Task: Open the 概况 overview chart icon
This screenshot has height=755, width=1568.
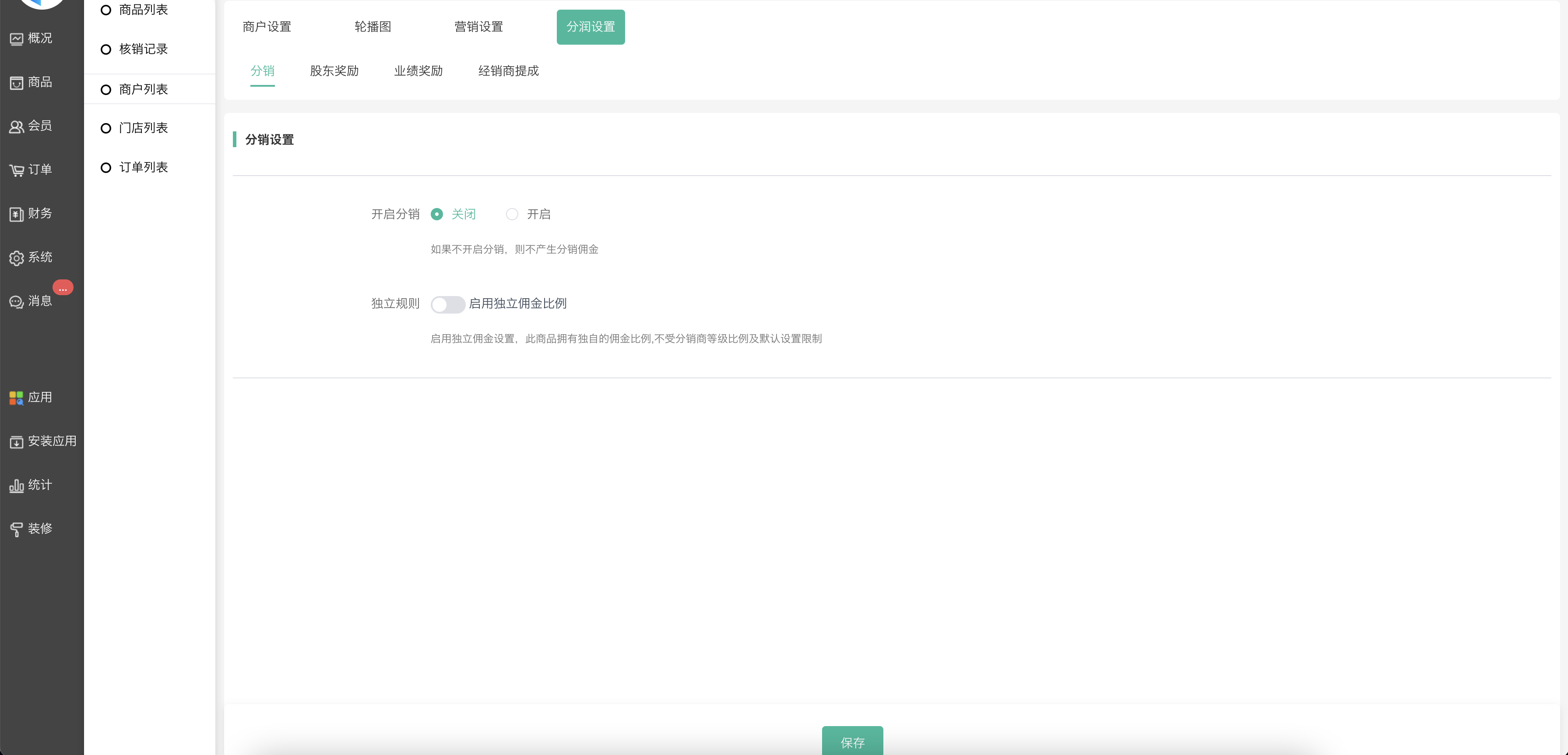Action: coord(17,39)
